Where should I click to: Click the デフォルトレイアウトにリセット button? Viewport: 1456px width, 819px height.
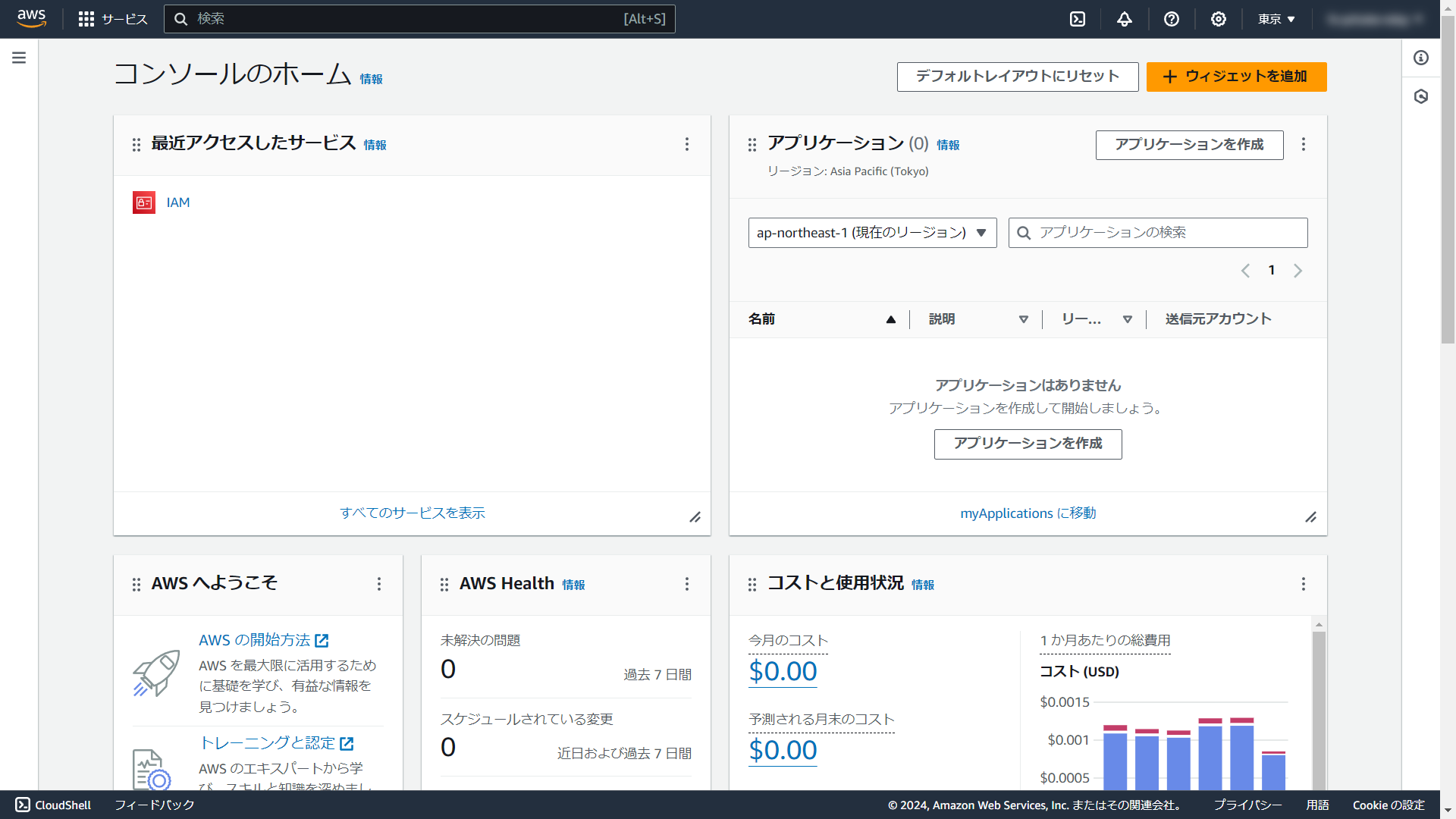click(1017, 77)
